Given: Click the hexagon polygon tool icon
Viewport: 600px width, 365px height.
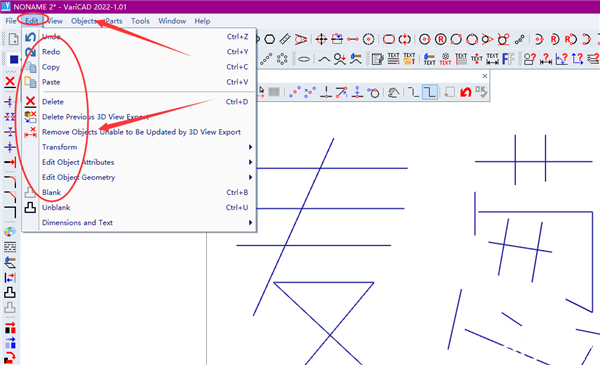Looking at the screenshot, I should click(x=270, y=39).
